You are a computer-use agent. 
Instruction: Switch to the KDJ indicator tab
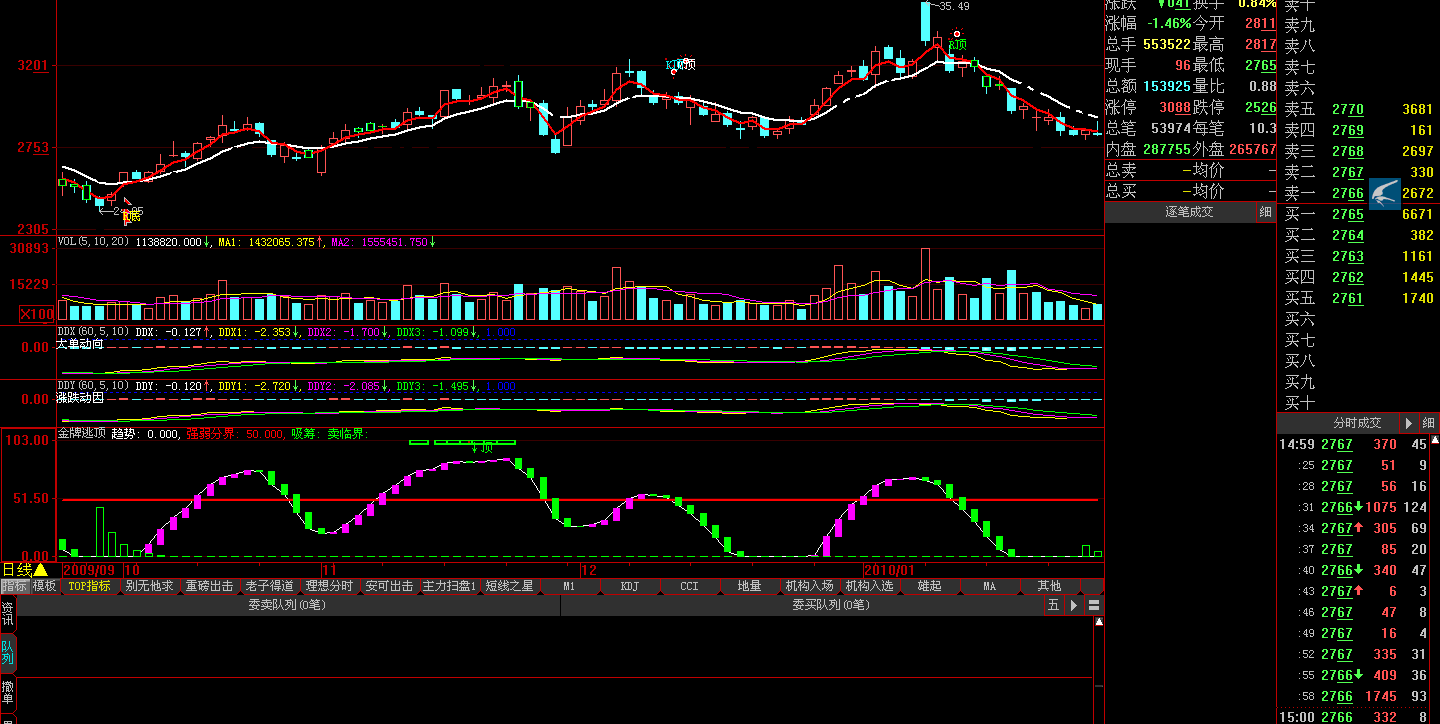[x=630, y=586]
